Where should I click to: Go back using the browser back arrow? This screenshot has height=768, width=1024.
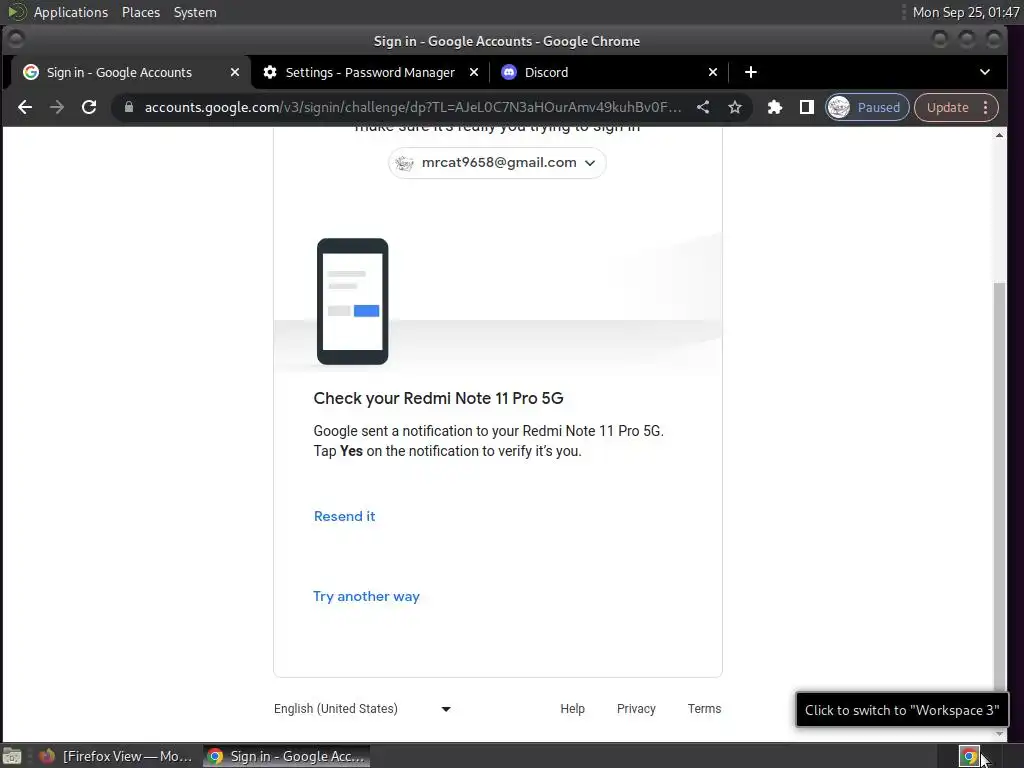click(25, 107)
